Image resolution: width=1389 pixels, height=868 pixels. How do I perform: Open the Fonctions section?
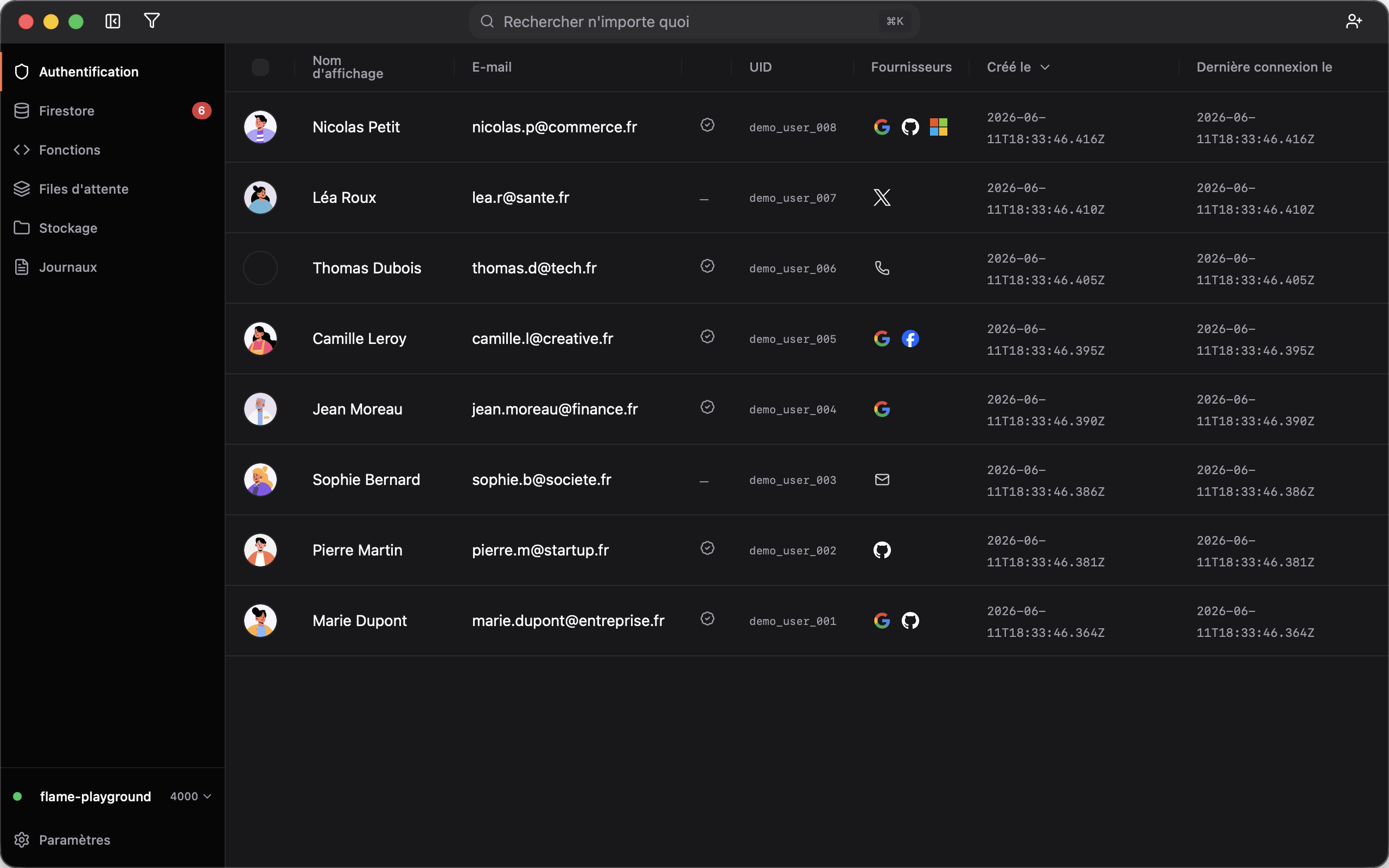[112, 150]
